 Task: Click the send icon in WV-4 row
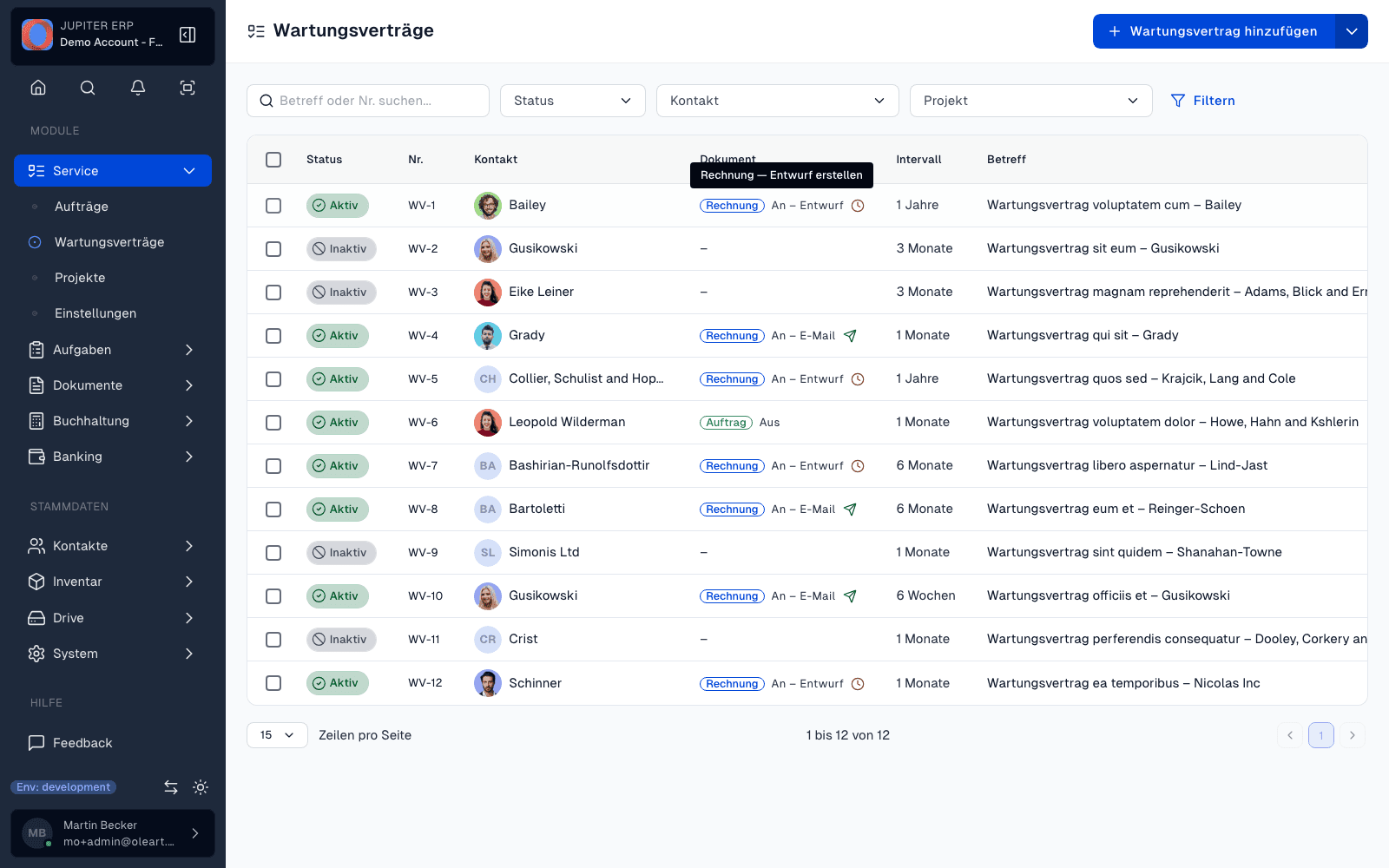851,336
